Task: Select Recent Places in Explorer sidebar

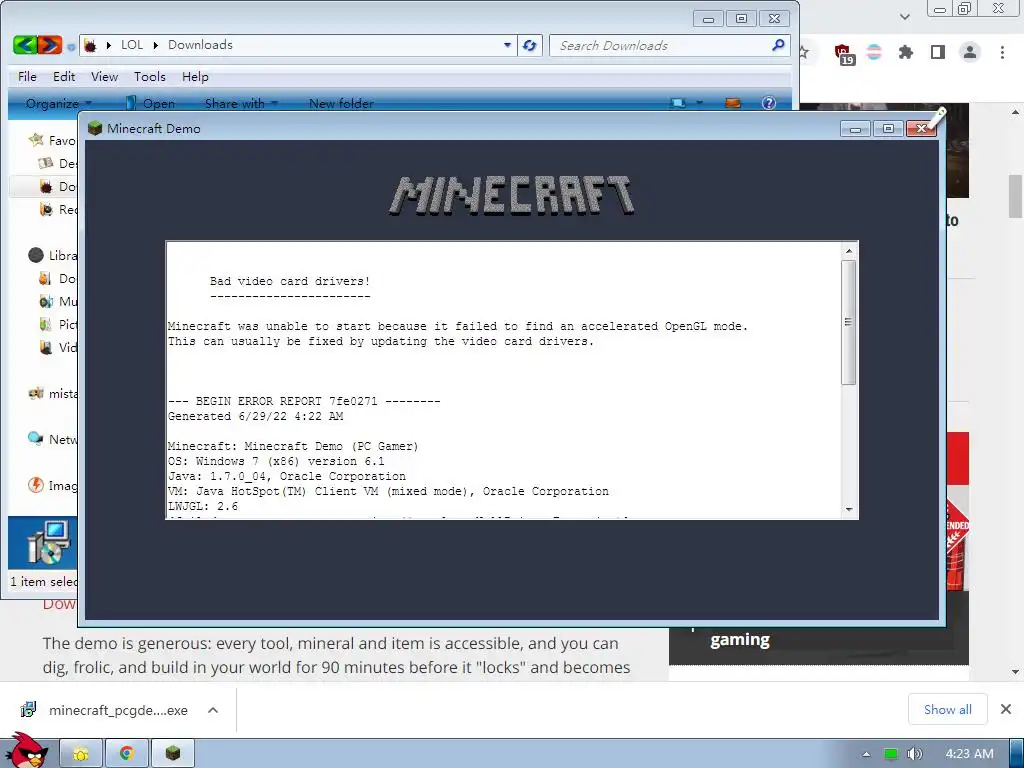Action: [57, 209]
